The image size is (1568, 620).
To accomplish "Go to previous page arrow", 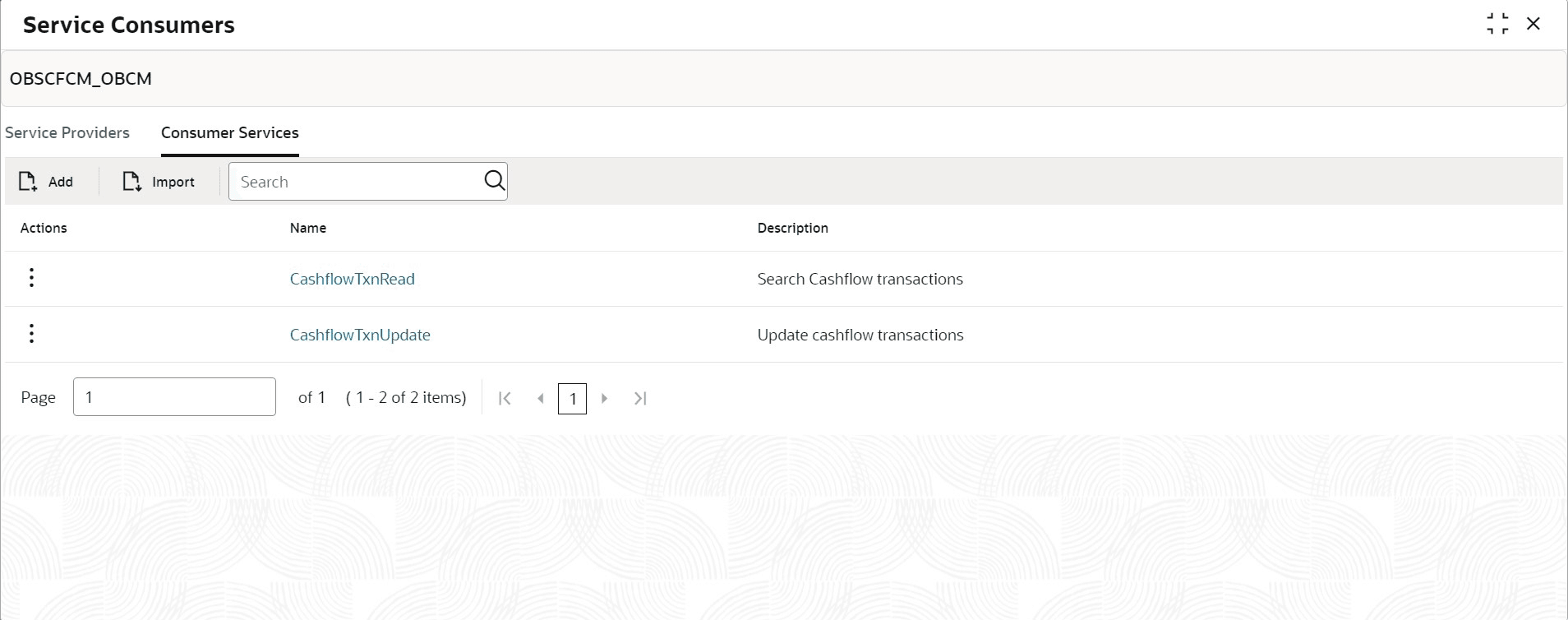I will [x=540, y=399].
